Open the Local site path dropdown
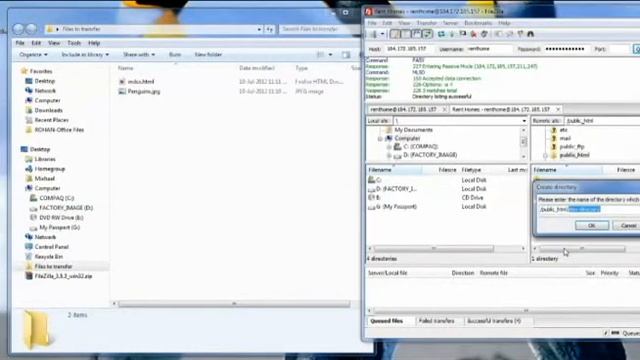The height and width of the screenshot is (360, 640). coord(524,121)
